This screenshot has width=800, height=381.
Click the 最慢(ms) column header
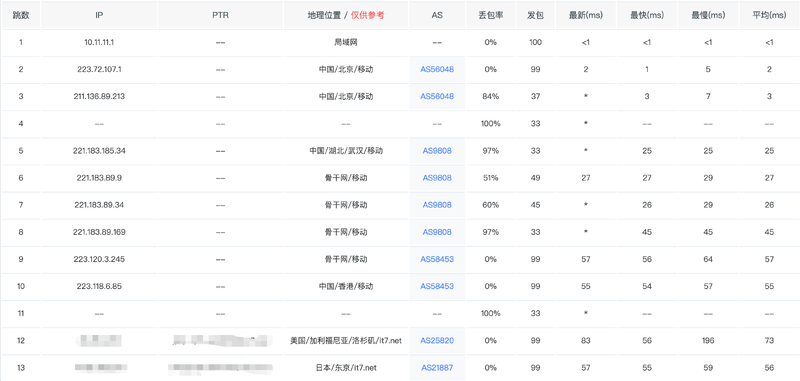pyautogui.click(x=708, y=15)
